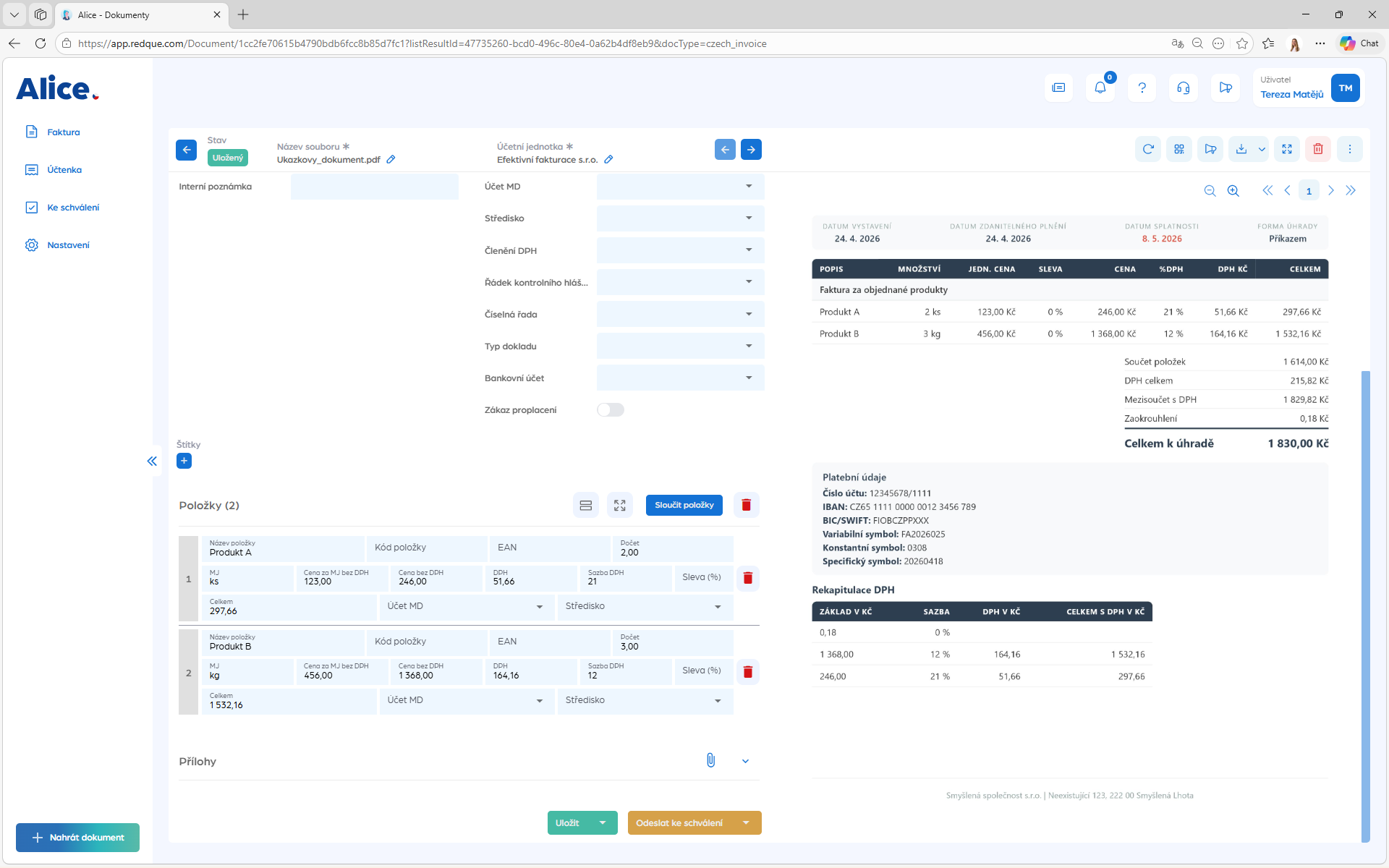Expand the Typ dokladu dropdown
This screenshot has width=1389, height=868.
pyautogui.click(x=680, y=346)
